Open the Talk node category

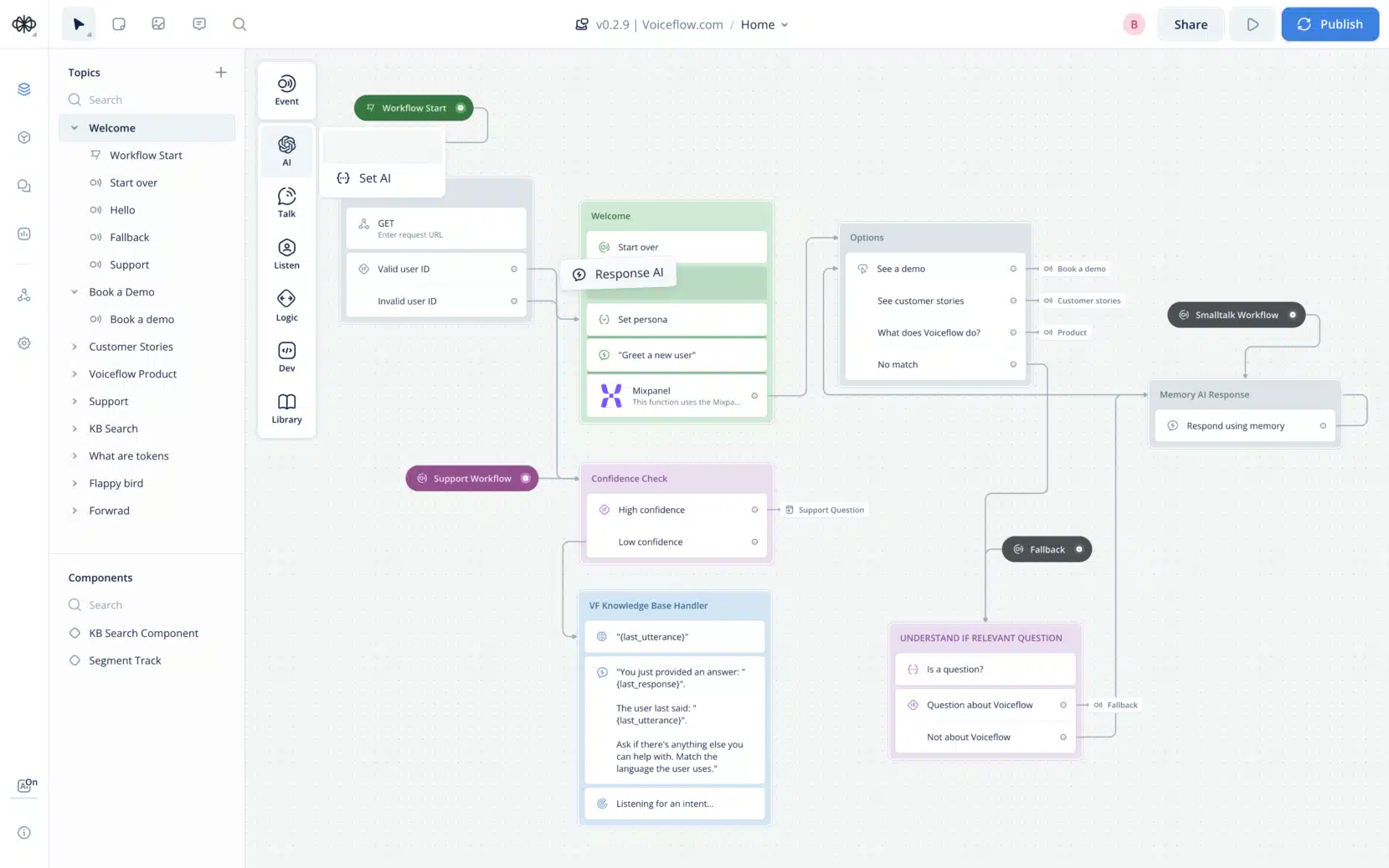tap(286, 203)
